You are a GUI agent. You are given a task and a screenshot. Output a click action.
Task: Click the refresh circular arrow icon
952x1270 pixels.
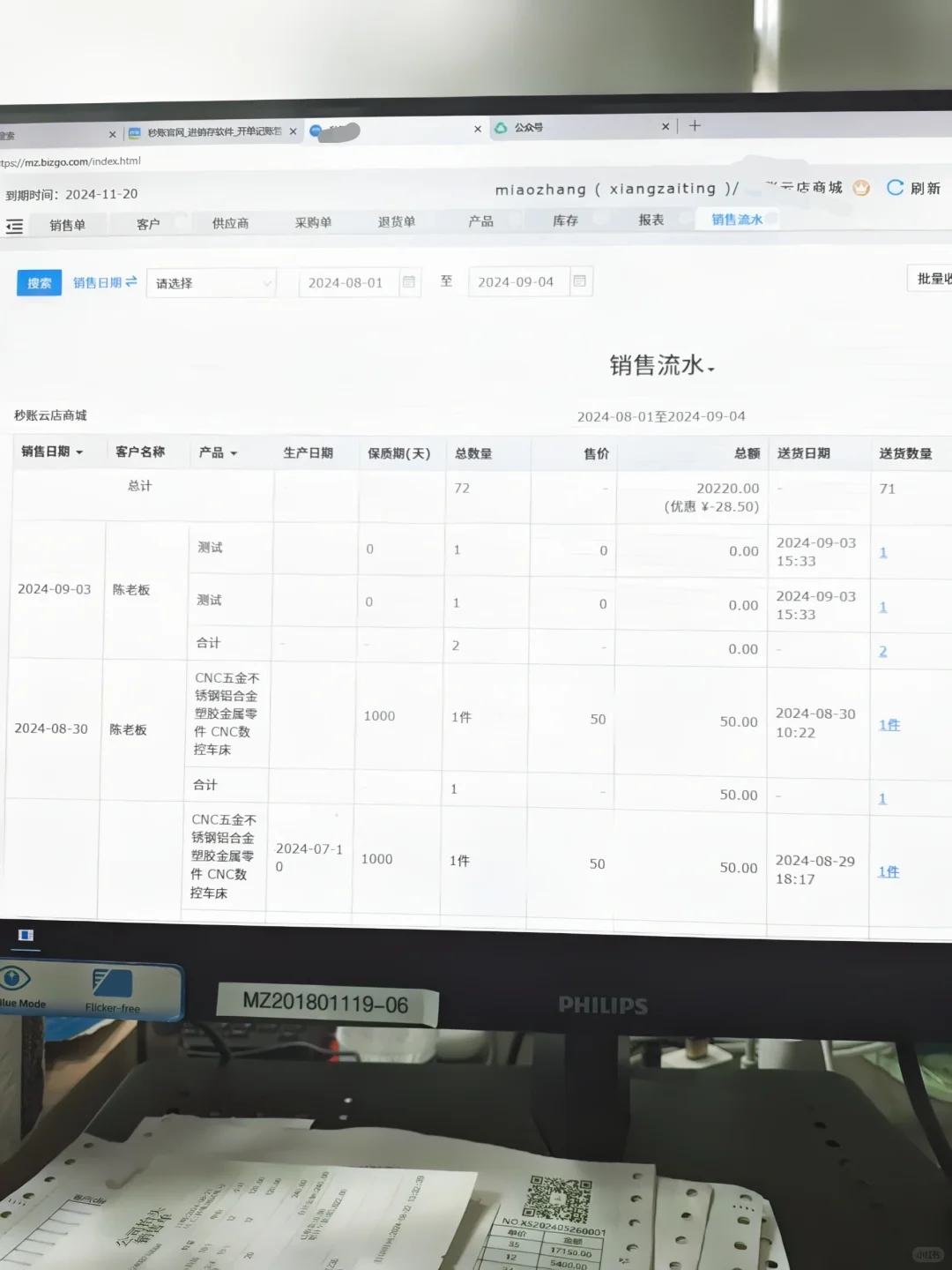click(895, 187)
